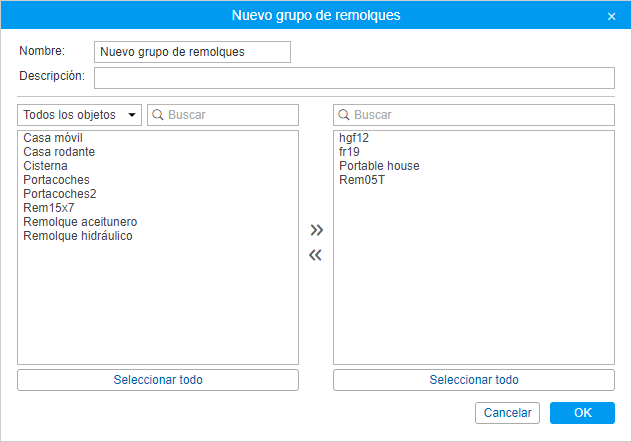This screenshot has height=442, width=632.
Task: Choose Rem05T in the group list
Action: [x=362, y=180]
